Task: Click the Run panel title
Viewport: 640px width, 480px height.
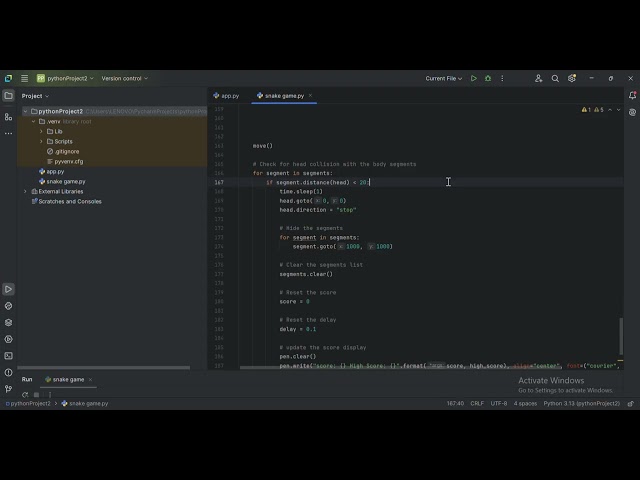Action: tap(27, 380)
